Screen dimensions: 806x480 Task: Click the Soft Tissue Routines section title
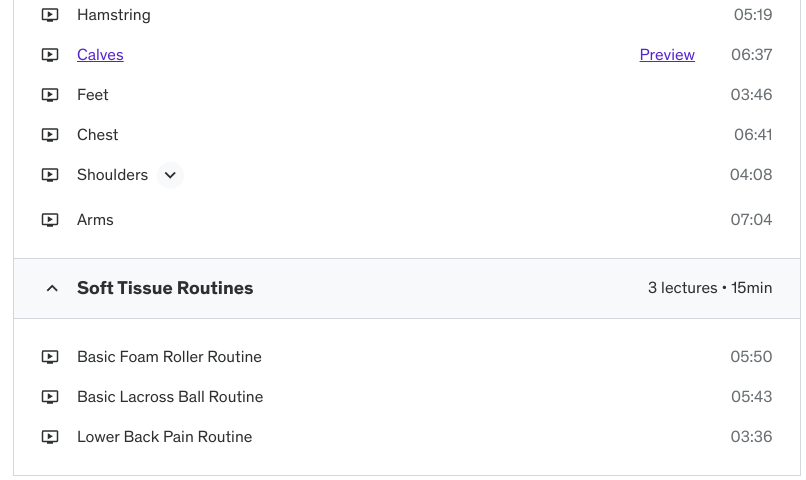pos(165,288)
